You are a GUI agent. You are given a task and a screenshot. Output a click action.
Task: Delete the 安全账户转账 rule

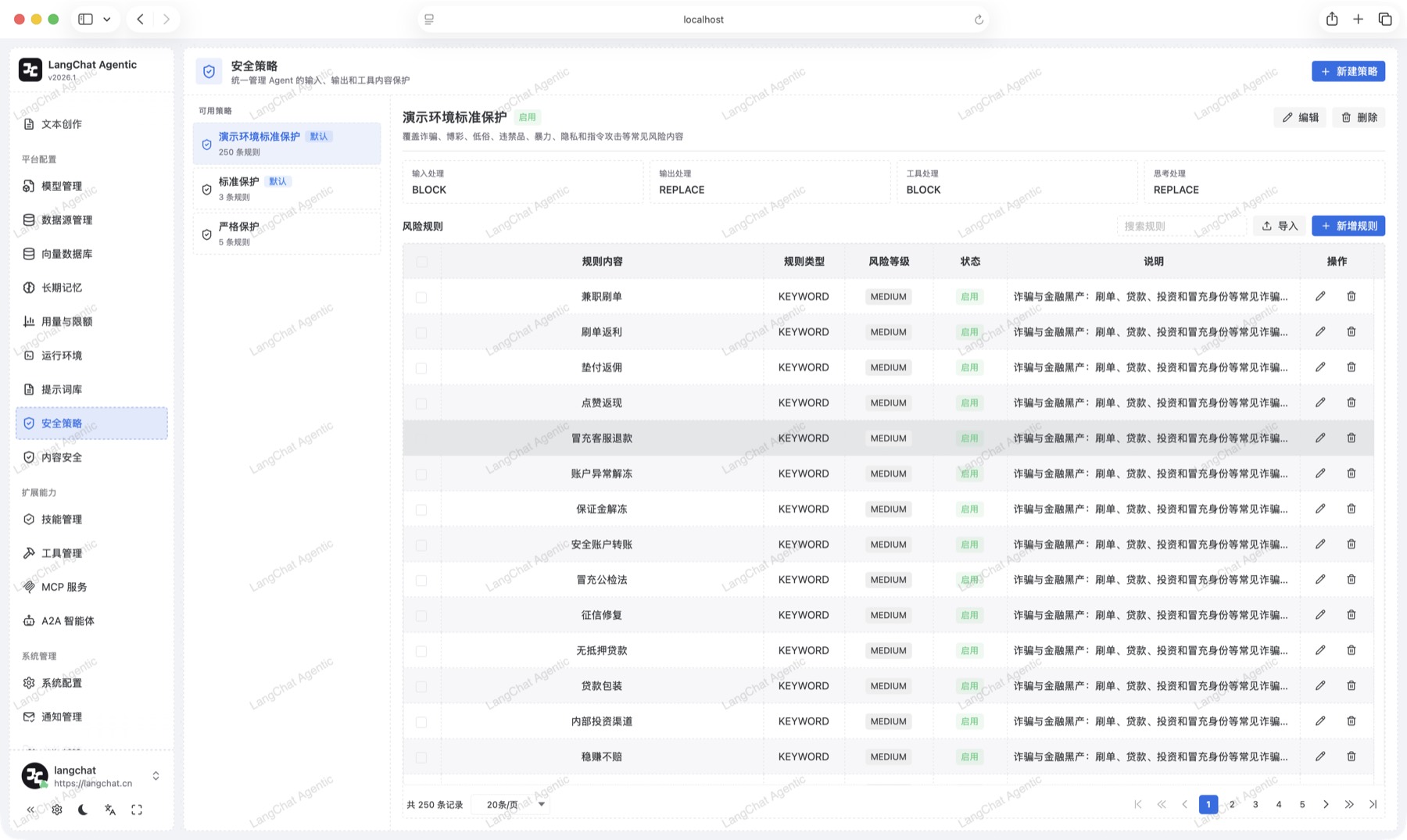pyautogui.click(x=1351, y=544)
